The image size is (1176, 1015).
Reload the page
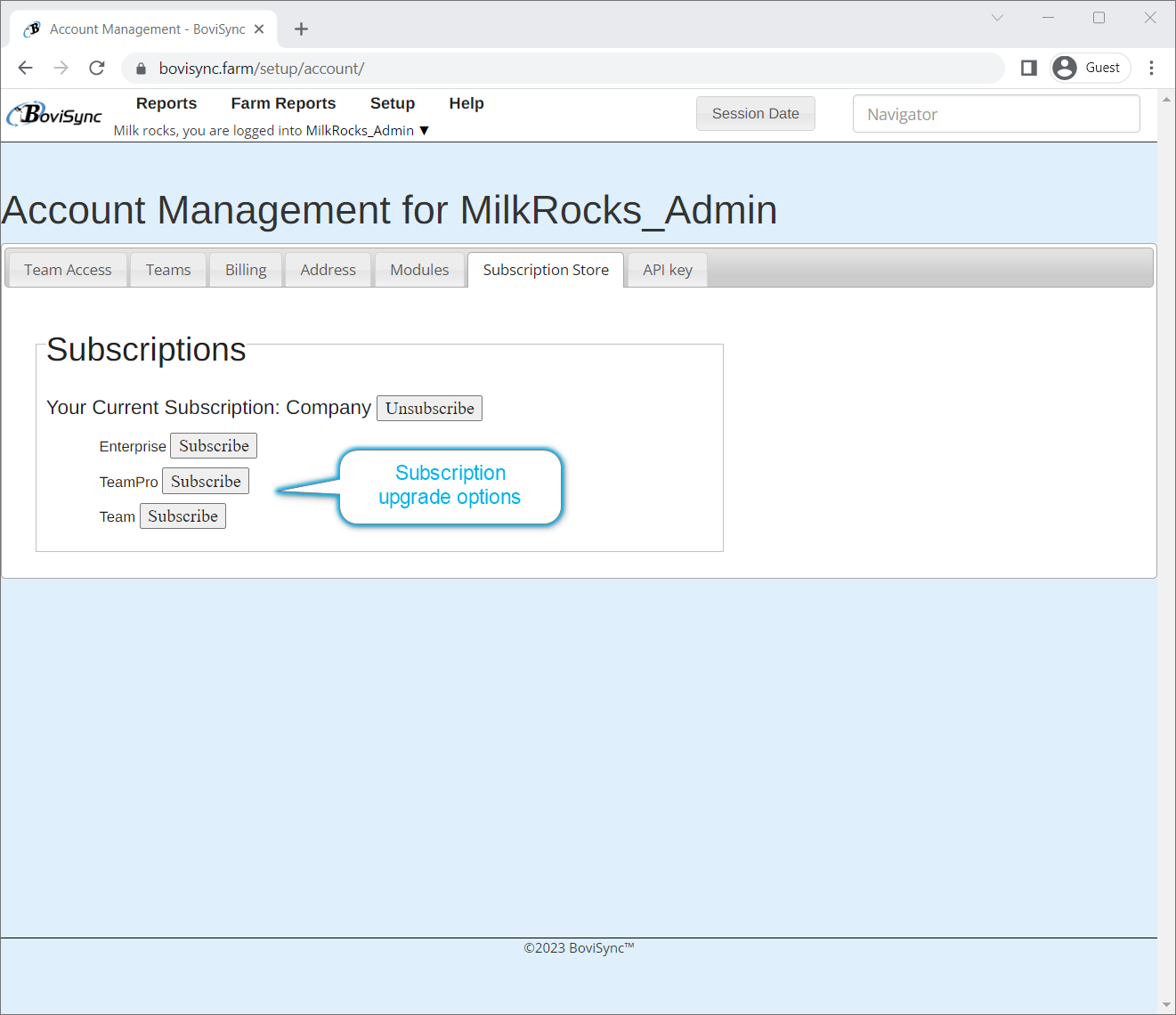click(97, 68)
